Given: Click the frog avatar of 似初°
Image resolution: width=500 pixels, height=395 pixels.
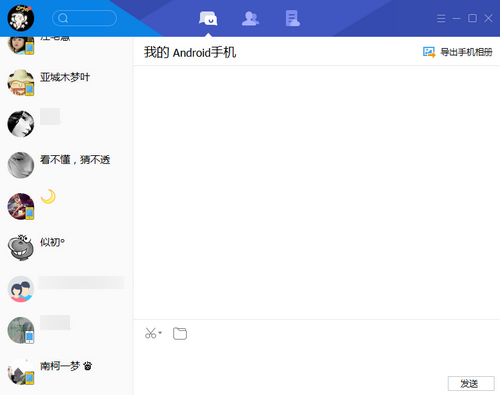Looking at the screenshot, I should 21,247.
